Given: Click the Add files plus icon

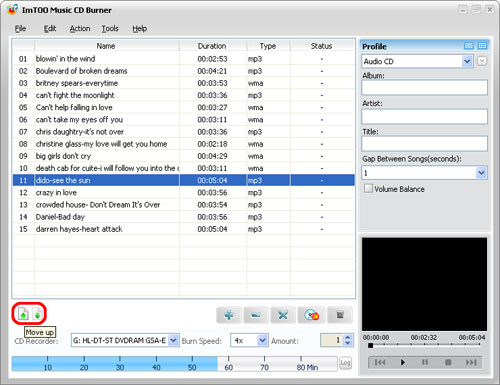Looking at the screenshot, I should [x=229, y=315].
